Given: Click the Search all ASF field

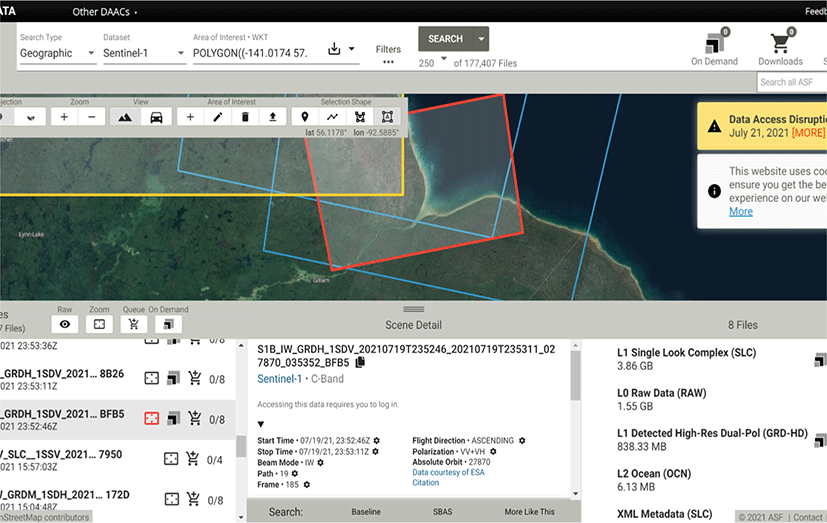Looking at the screenshot, I should pos(792,82).
